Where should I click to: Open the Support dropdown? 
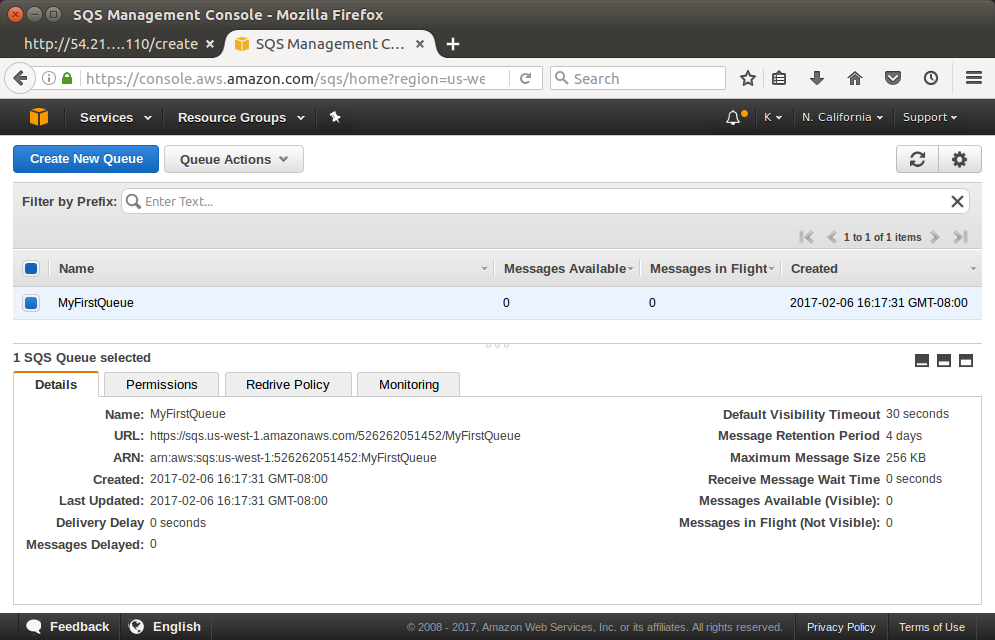coord(930,117)
